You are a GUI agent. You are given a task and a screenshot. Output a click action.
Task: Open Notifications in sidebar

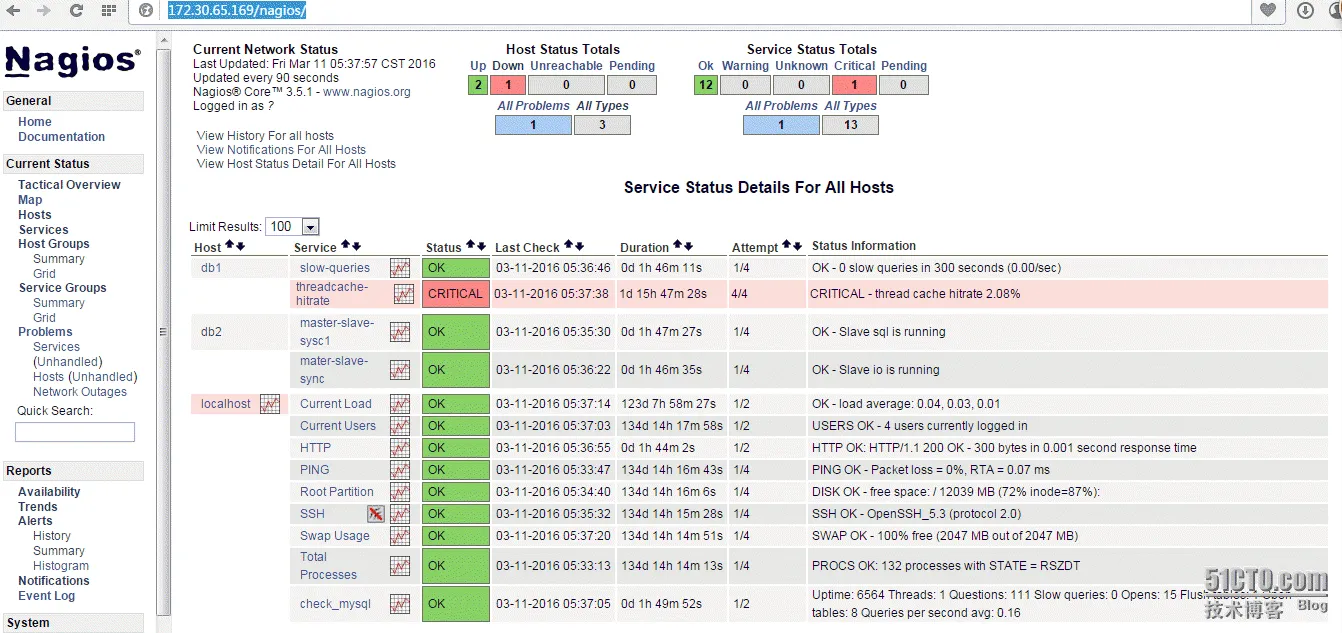tap(54, 581)
